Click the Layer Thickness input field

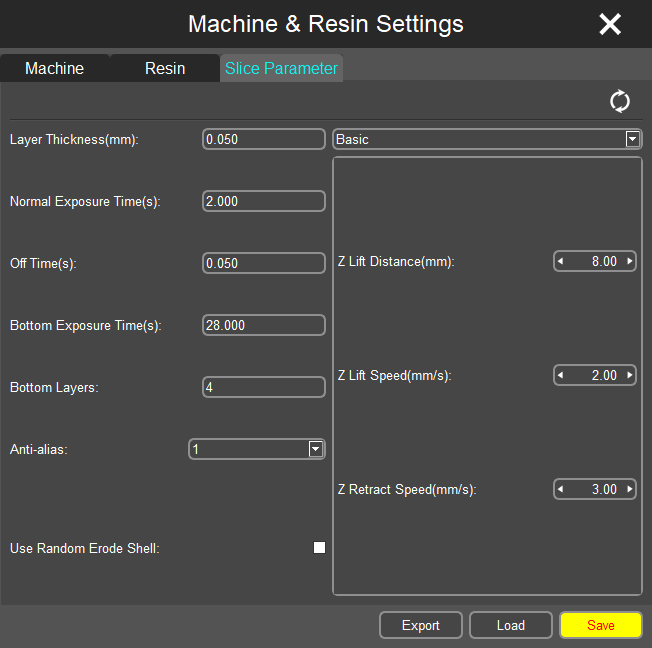[x=264, y=139]
